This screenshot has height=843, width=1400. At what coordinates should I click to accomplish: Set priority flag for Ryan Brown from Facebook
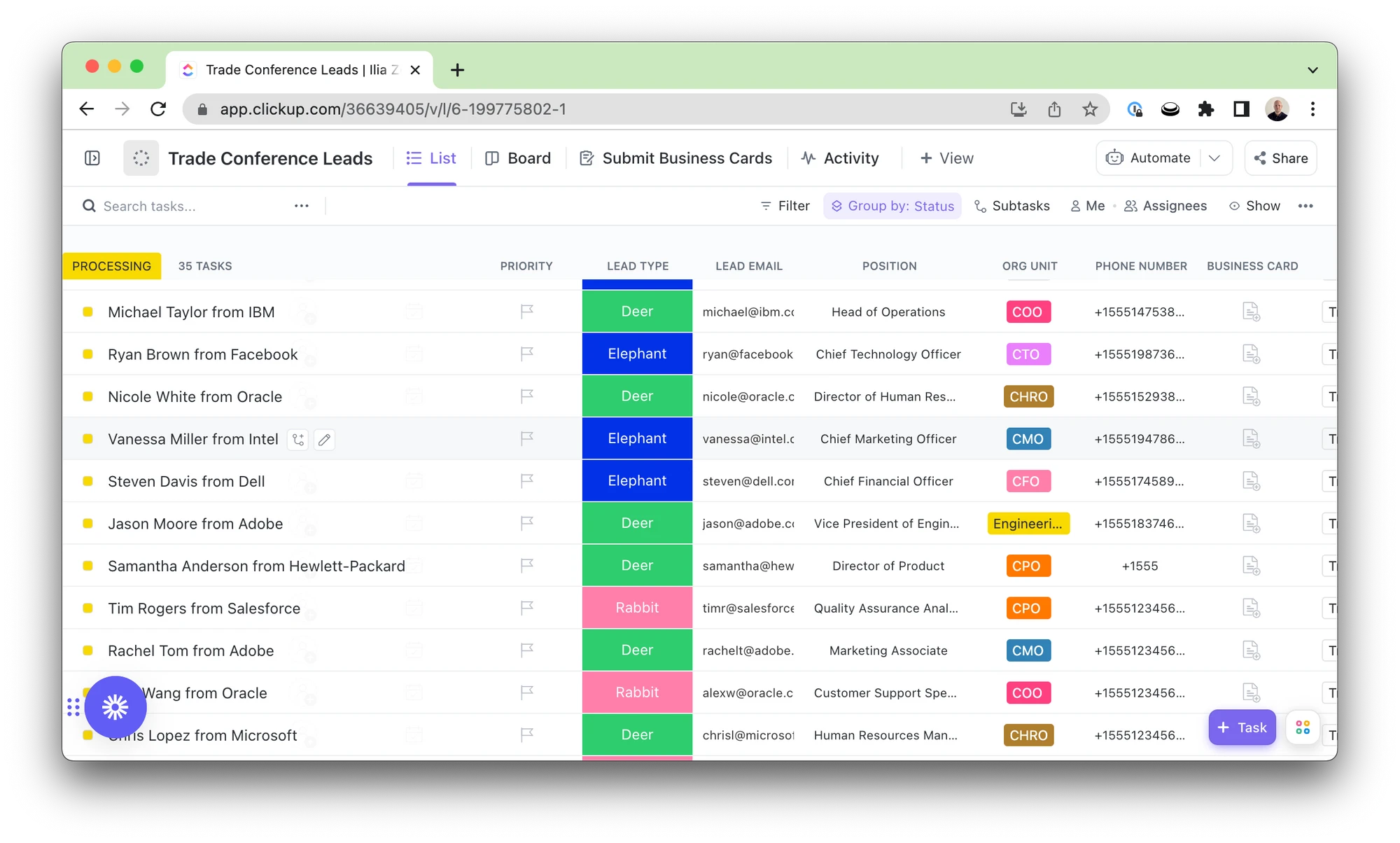click(527, 354)
